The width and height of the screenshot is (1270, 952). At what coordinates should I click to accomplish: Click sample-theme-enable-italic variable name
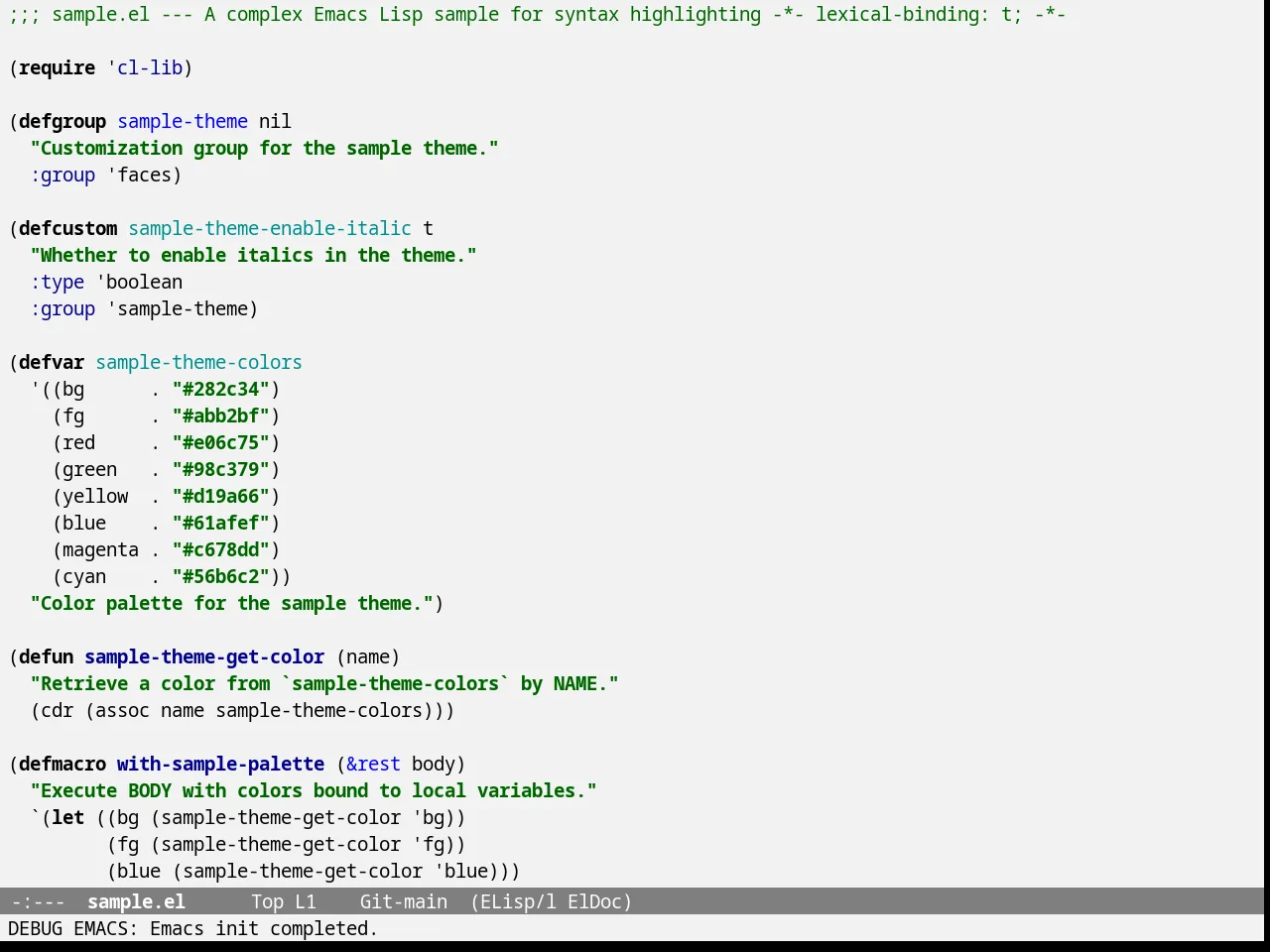270,228
